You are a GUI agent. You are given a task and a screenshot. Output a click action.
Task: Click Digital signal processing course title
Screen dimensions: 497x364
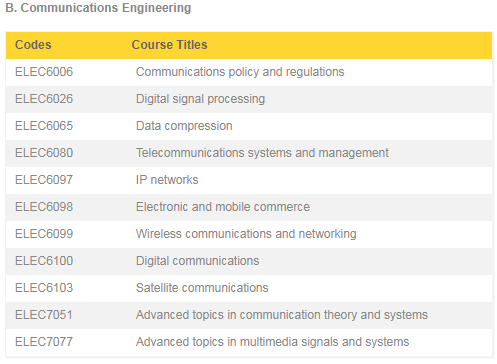pyautogui.click(x=200, y=99)
